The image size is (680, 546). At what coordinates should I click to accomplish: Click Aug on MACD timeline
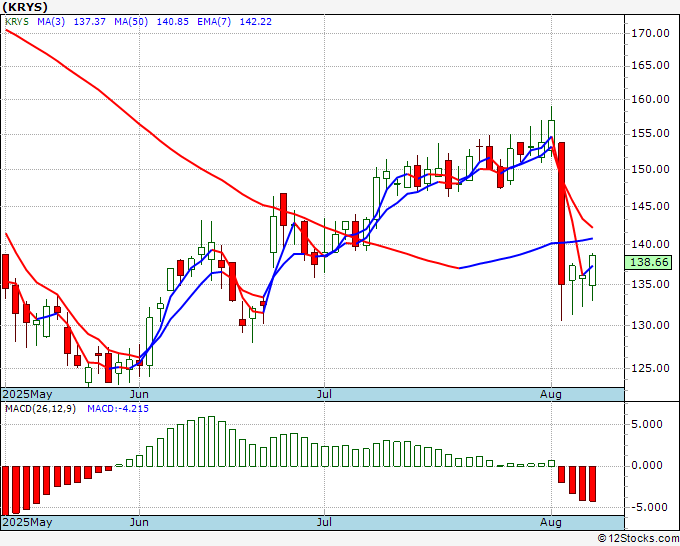pos(551,522)
